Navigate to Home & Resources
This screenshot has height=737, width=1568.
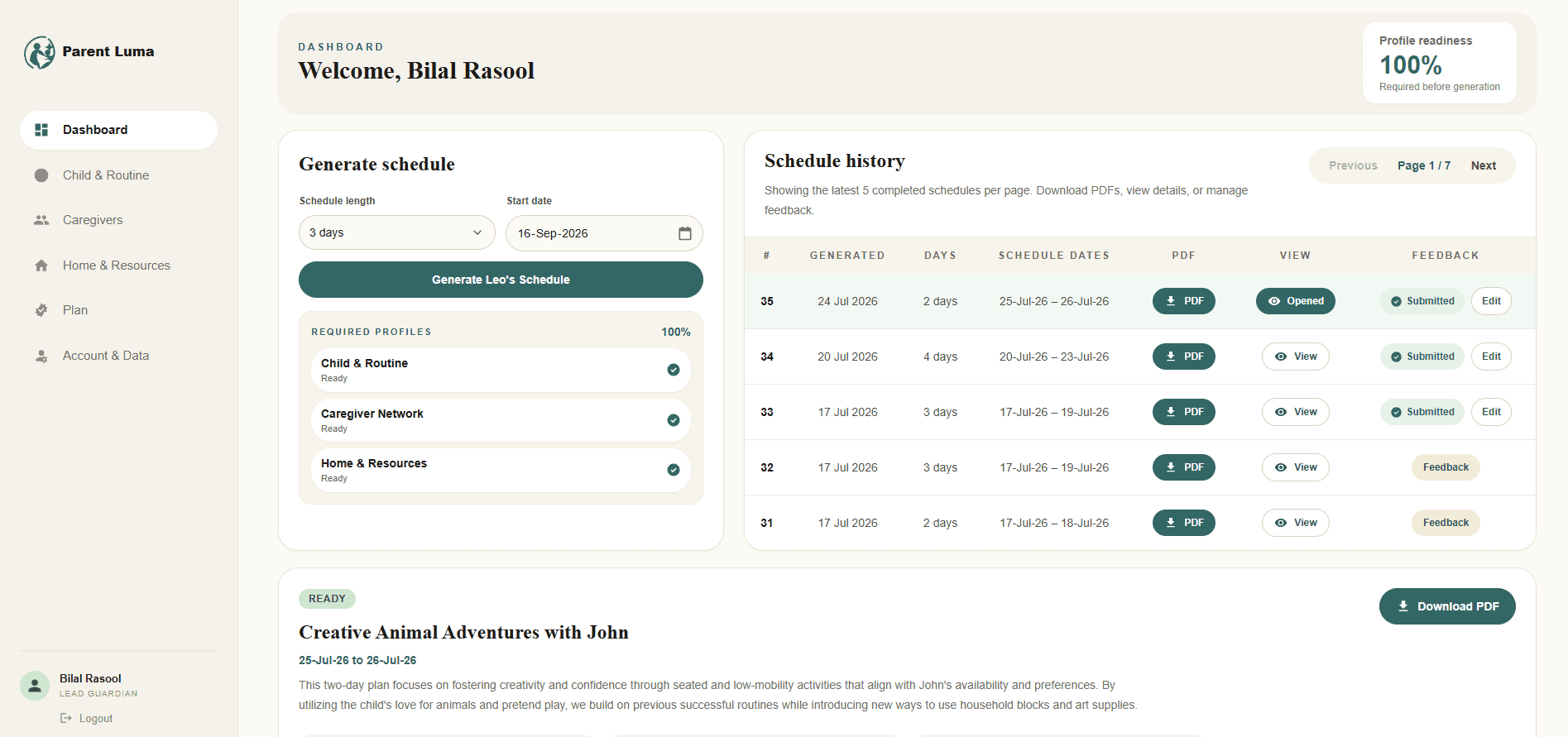[118, 266]
